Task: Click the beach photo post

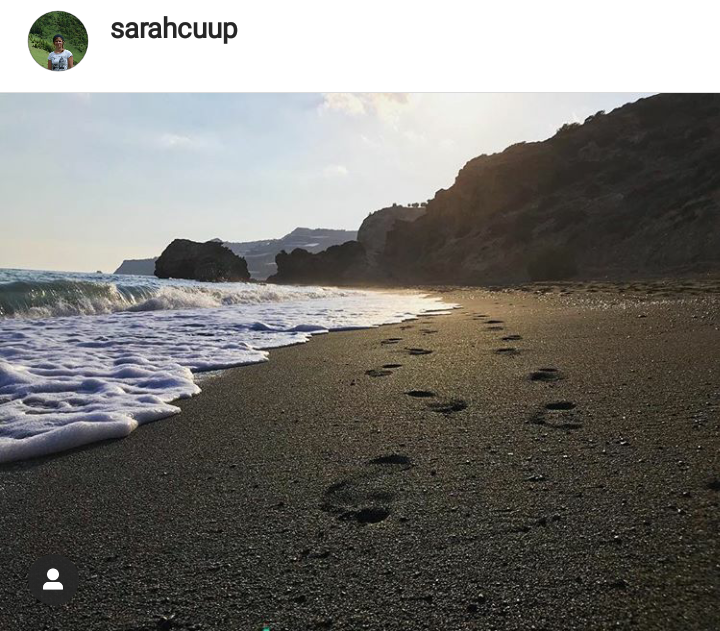Action: point(360,362)
